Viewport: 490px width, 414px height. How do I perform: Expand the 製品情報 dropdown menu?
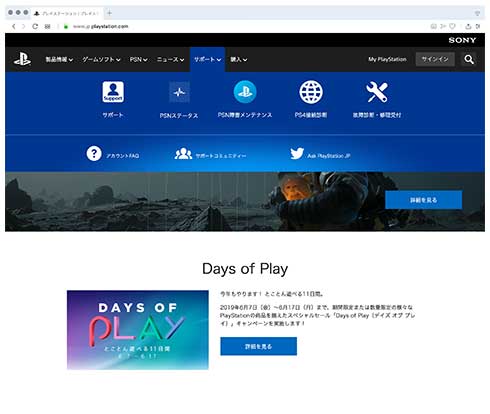click(59, 59)
